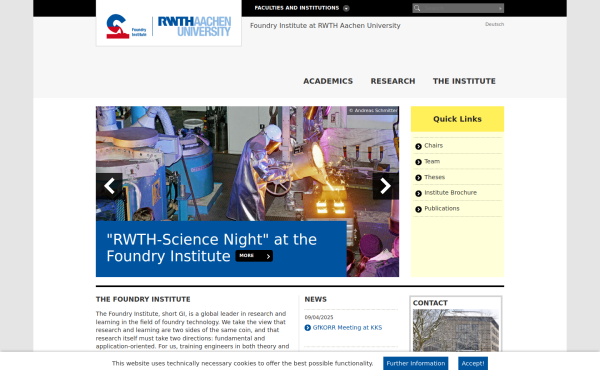
Task: Open the Team quick link
Action: (432, 161)
